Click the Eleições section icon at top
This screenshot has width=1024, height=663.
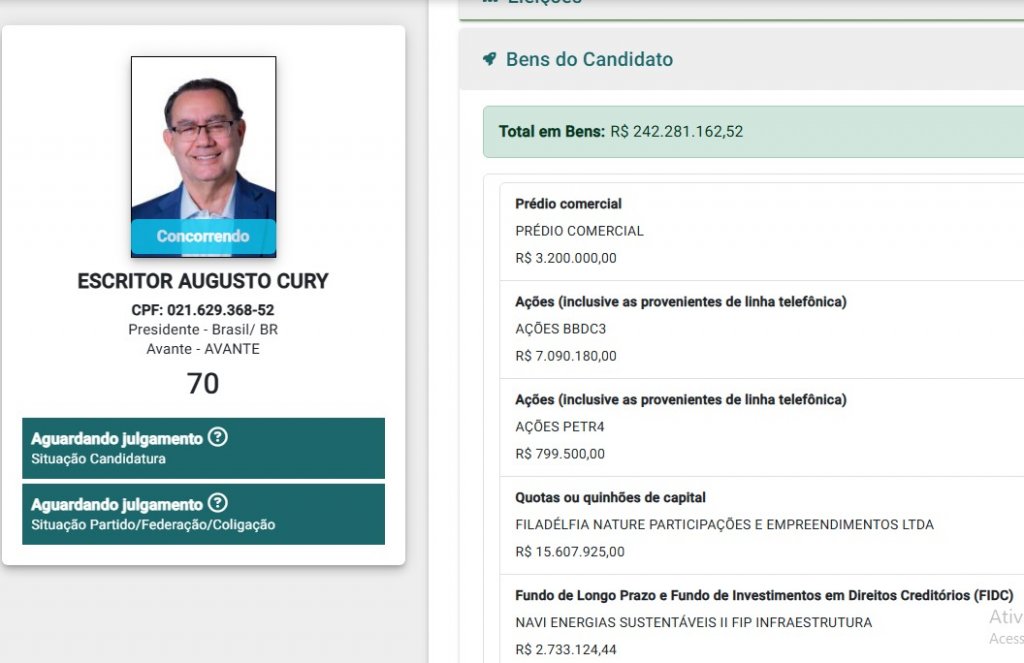pos(490,2)
